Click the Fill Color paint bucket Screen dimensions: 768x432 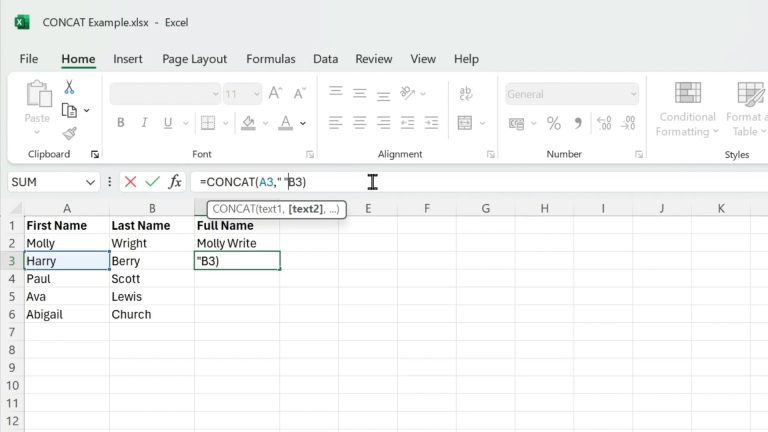point(248,122)
